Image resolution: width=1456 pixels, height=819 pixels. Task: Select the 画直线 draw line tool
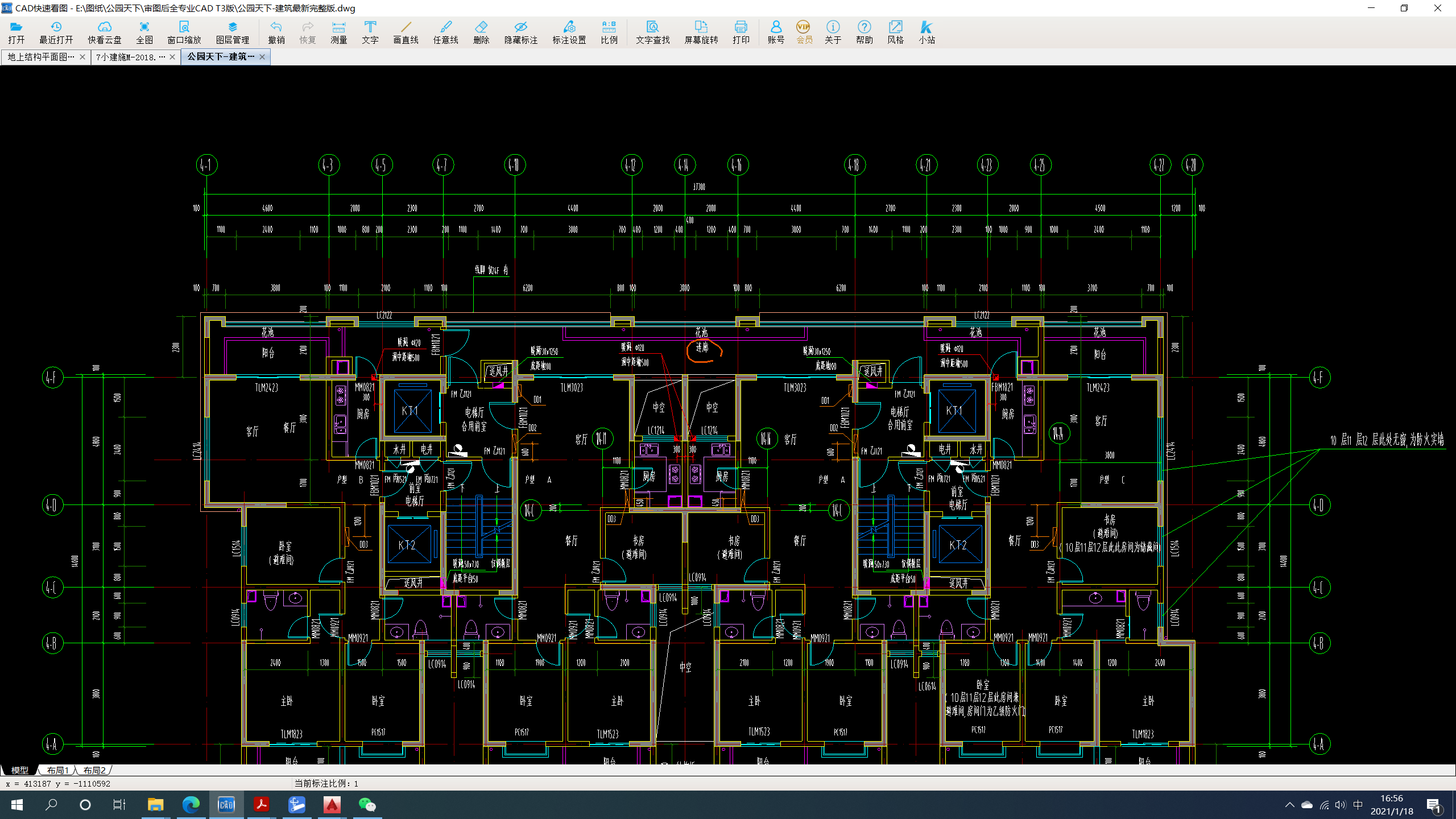[406, 32]
